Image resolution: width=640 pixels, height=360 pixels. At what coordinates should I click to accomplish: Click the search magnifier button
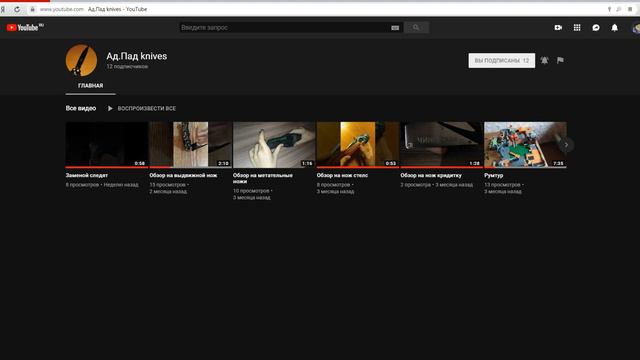[x=416, y=27]
